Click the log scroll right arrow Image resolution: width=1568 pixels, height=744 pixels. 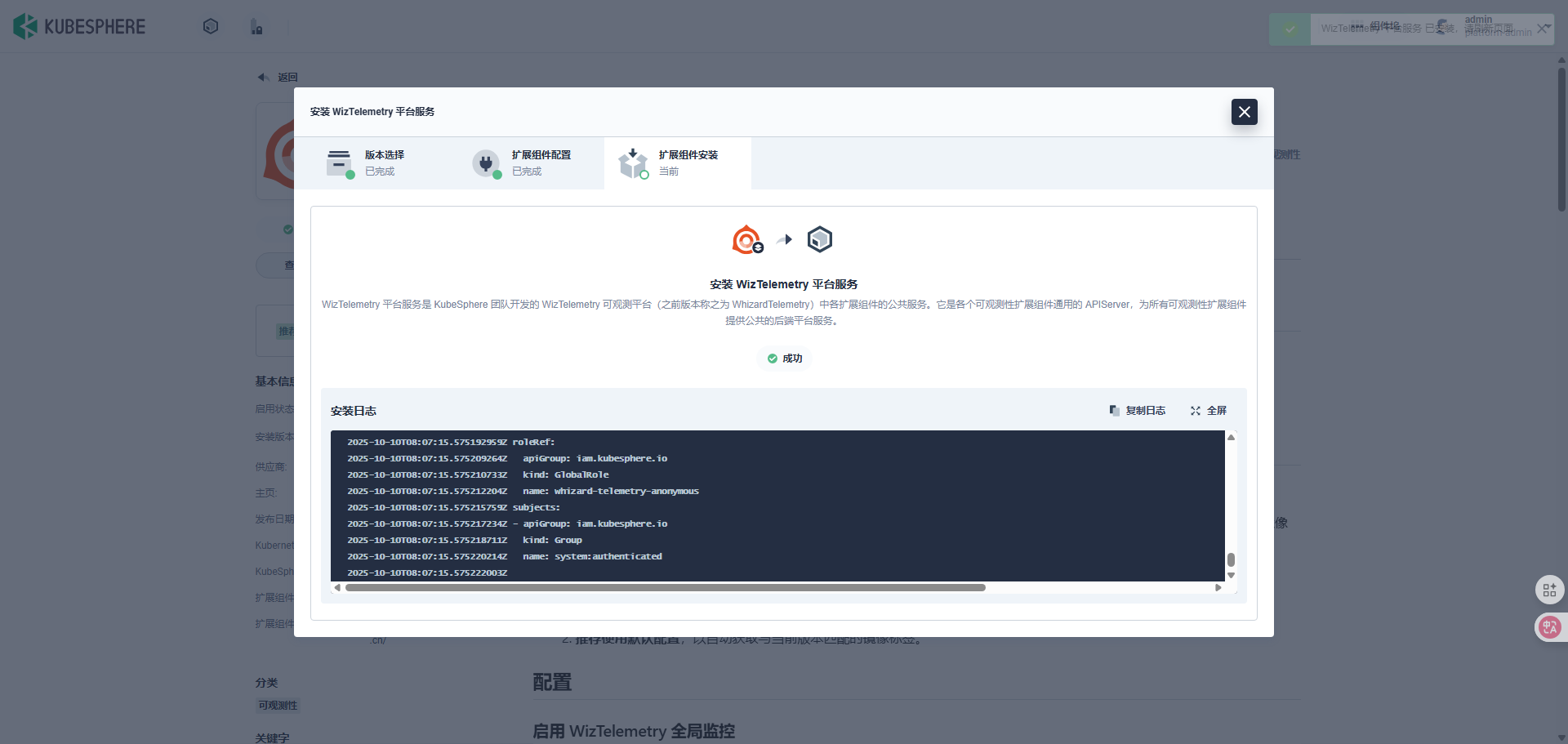pos(1218,587)
